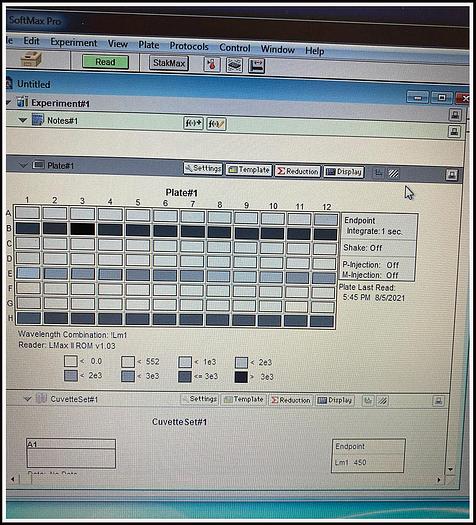Click the A1 cuvette box in CuvetteSet#1
The image size is (476, 525).
(x=71, y=454)
